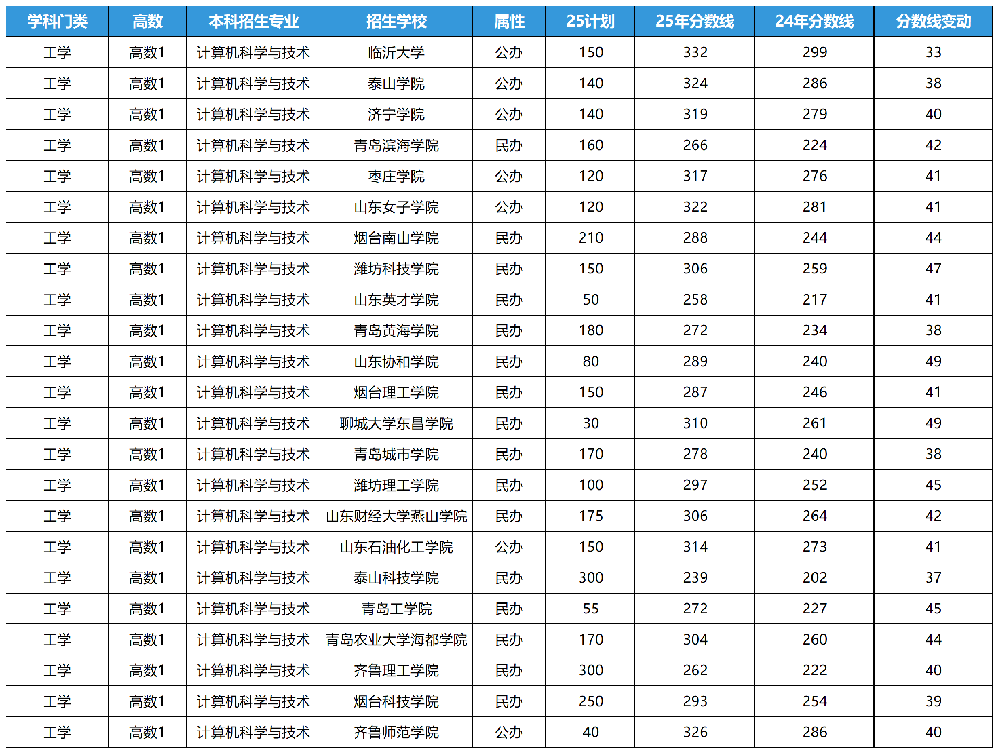Select the 分数线变动 header cell
1000x755 pixels.
click(933, 21)
